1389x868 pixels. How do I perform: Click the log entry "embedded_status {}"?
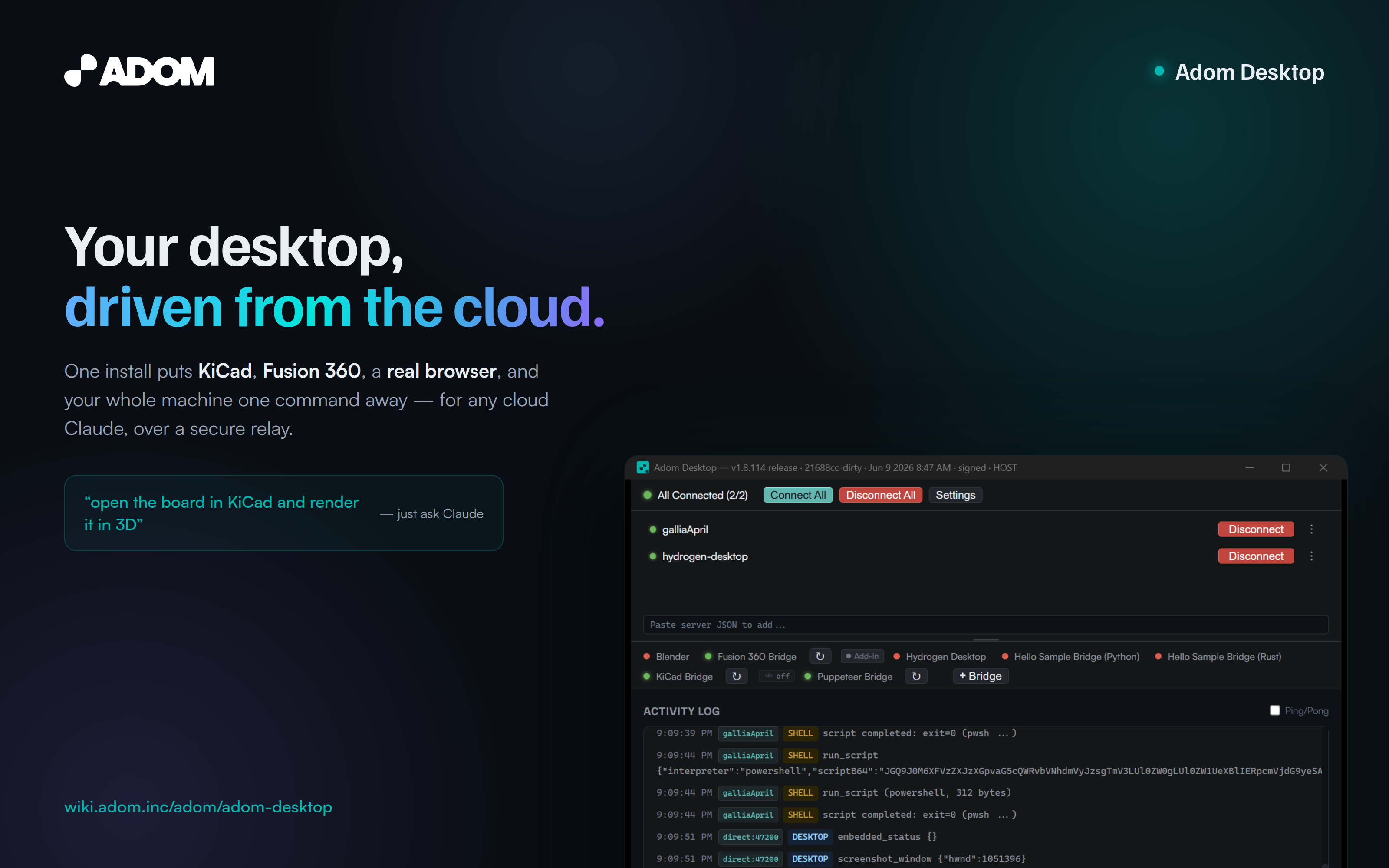[887, 837]
